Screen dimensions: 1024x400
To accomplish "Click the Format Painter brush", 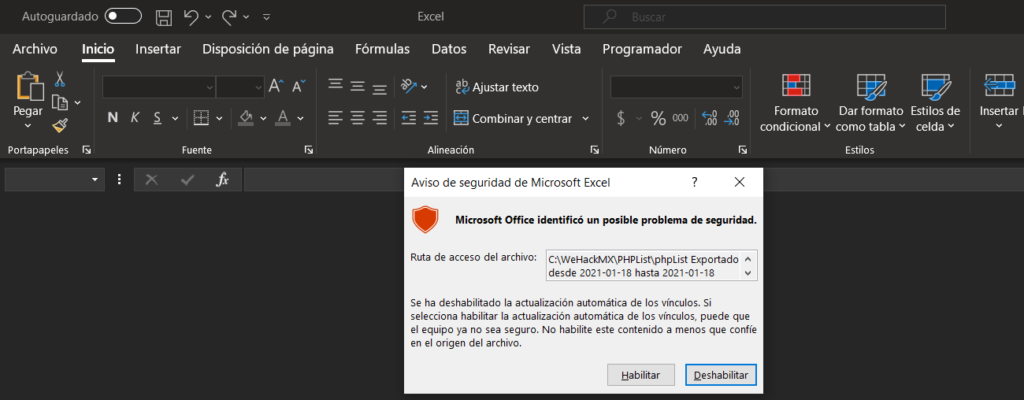I will 60,125.
